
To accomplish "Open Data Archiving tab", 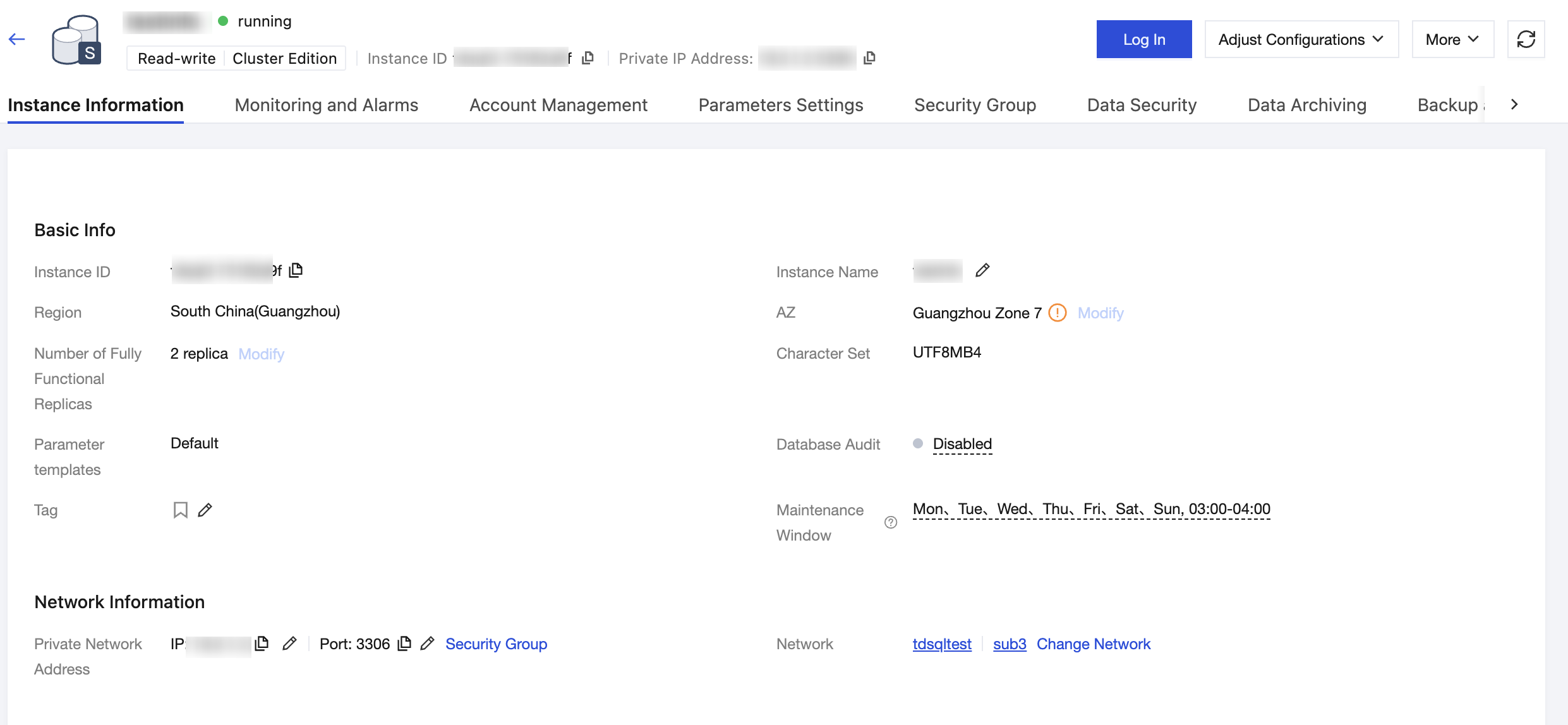I will (1307, 105).
